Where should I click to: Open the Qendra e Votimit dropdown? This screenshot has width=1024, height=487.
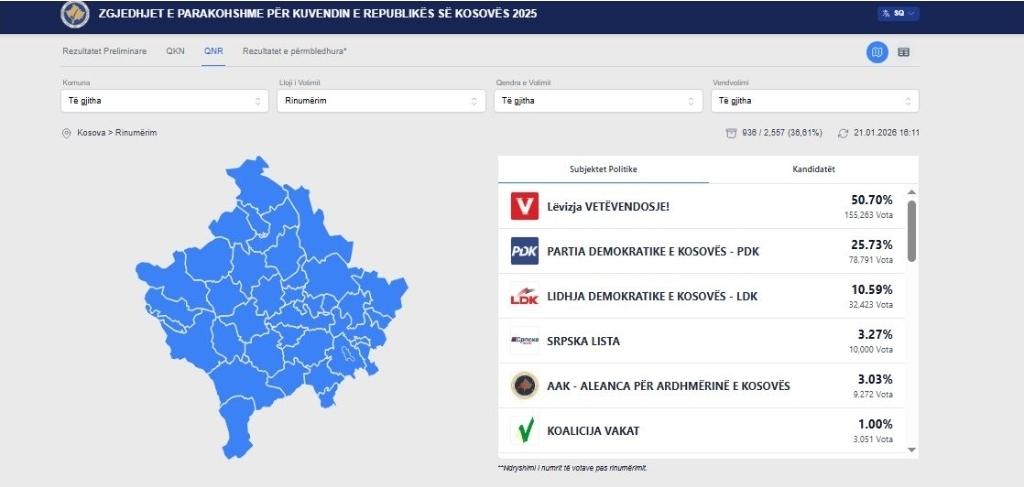click(596, 101)
